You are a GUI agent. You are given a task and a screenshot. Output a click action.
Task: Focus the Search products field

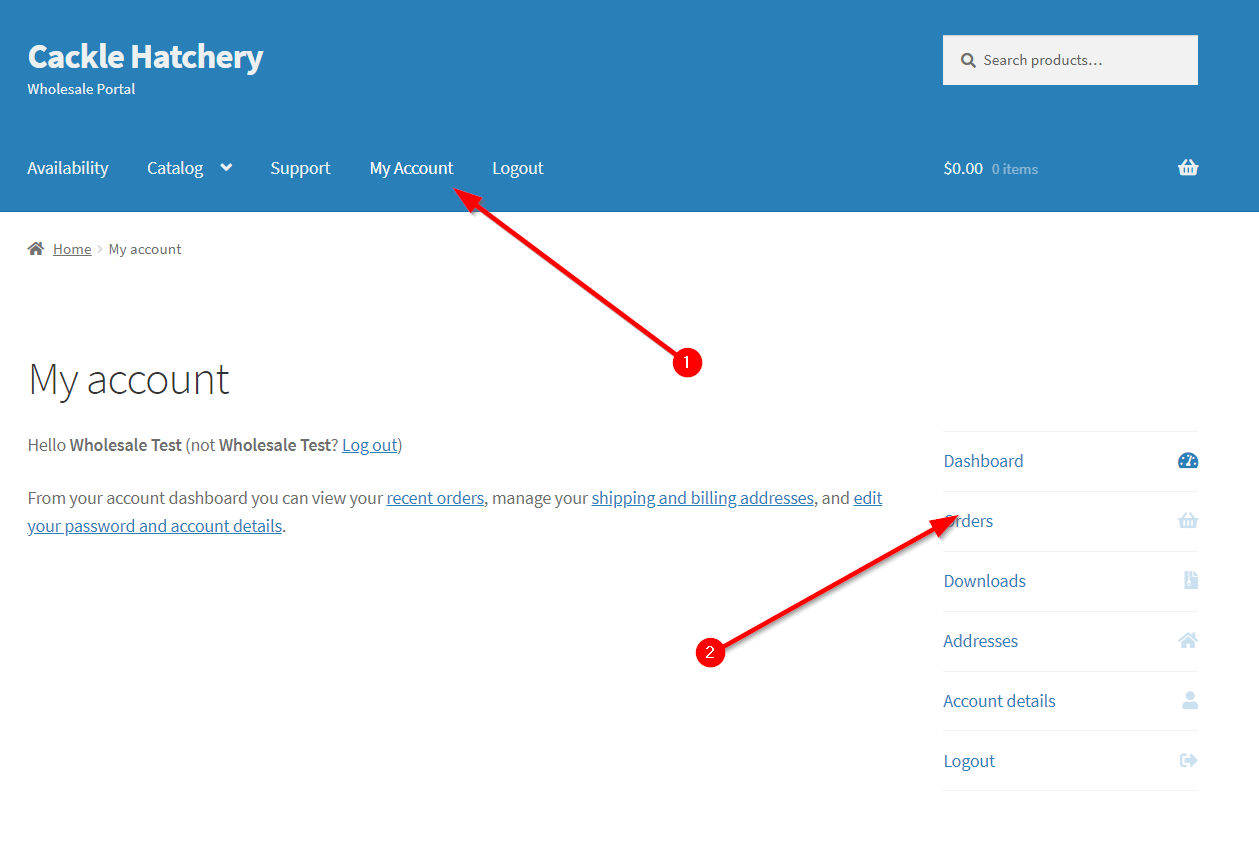pyautogui.click(x=1070, y=60)
